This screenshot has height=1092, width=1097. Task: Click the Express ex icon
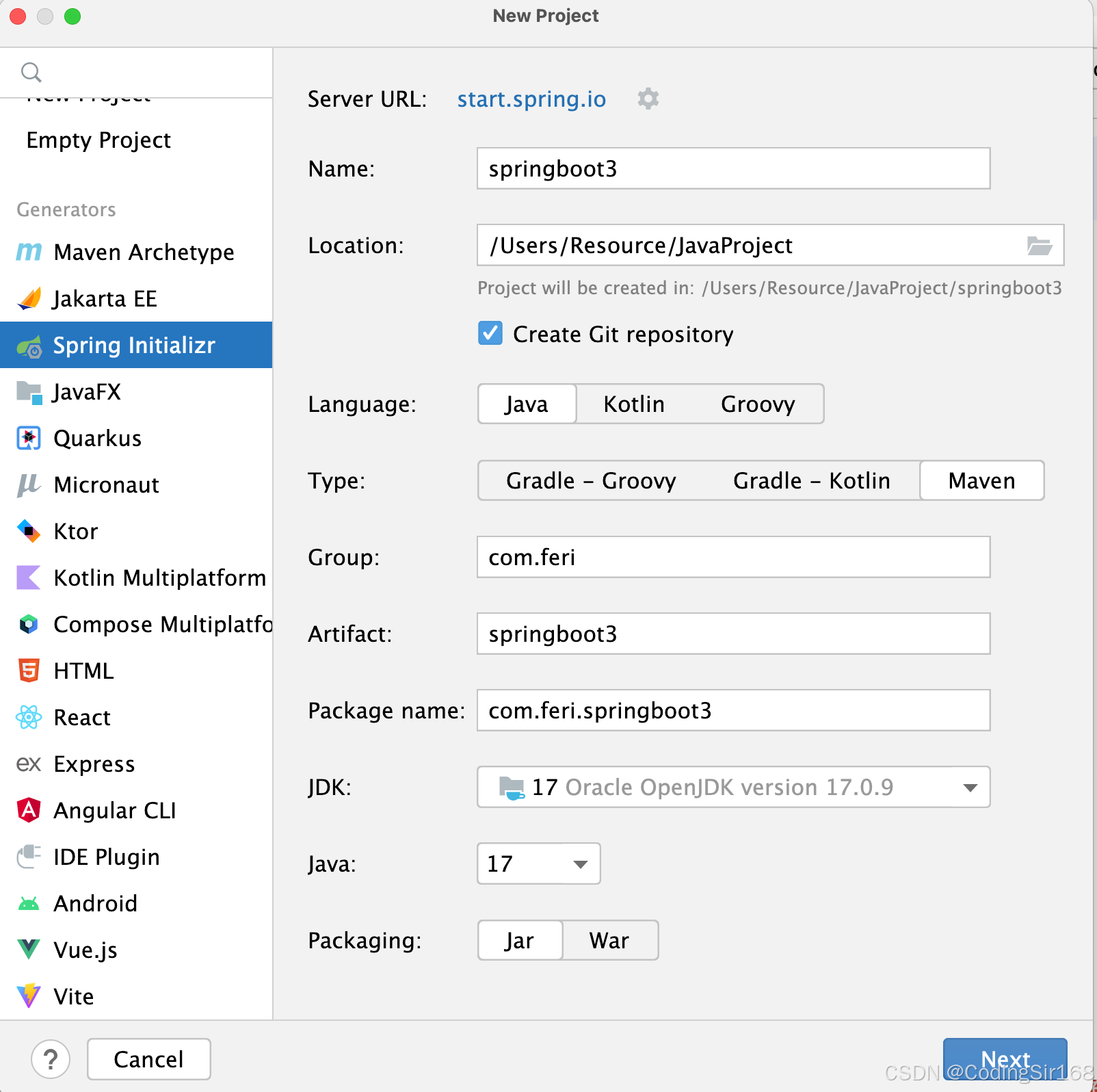[x=29, y=764]
